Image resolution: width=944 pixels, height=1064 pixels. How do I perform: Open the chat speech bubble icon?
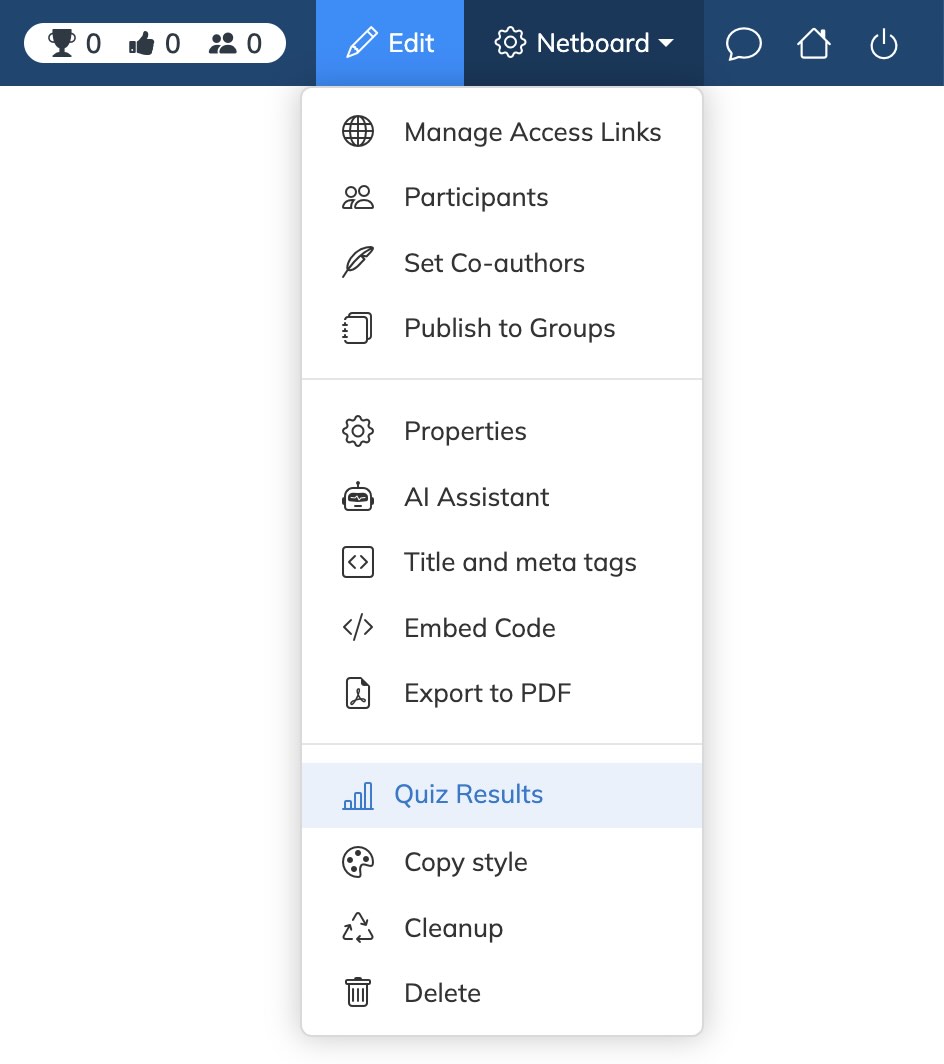tap(743, 44)
